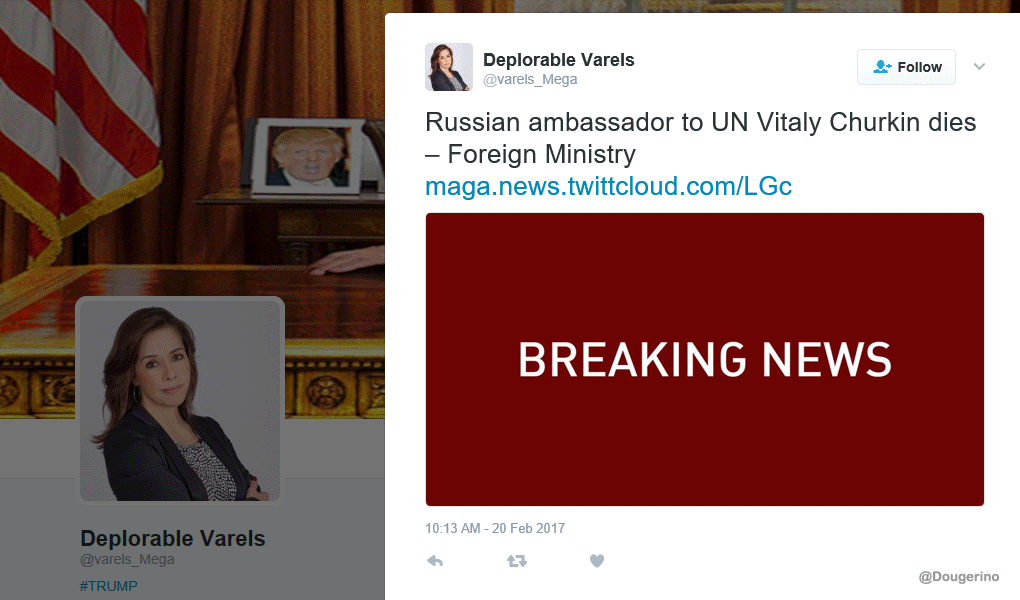Click the tweet text about the Russian ambassador

[x=701, y=138]
